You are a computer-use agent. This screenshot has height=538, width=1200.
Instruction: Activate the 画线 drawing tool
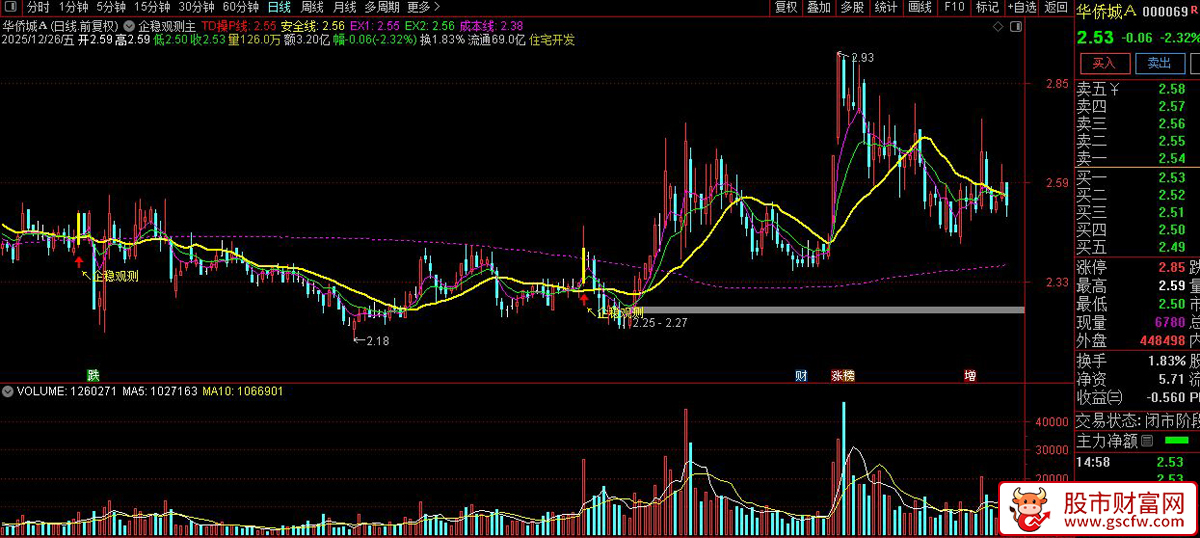click(920, 7)
